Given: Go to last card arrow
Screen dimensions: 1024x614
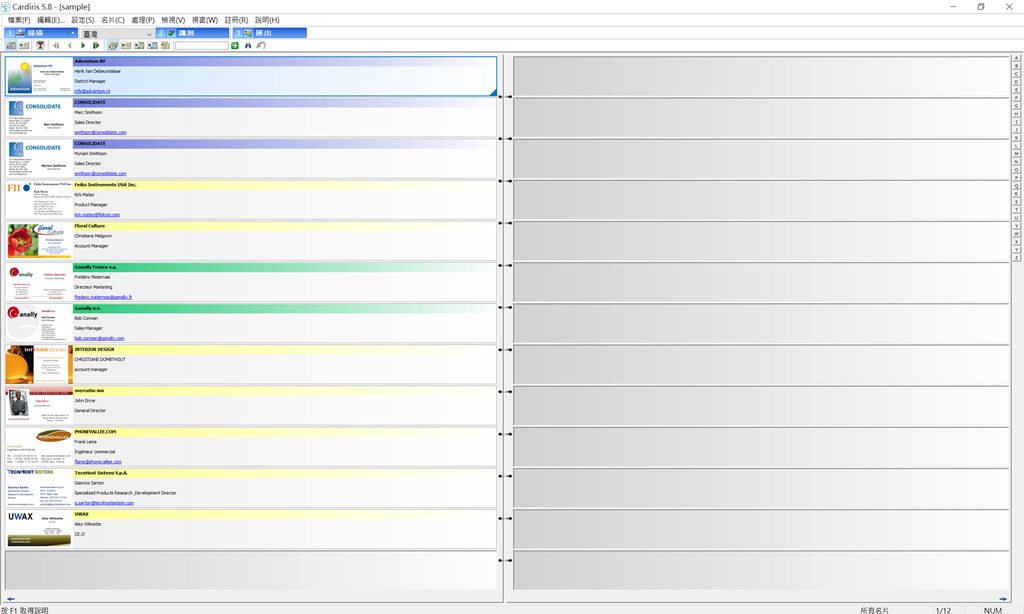Looking at the screenshot, I should point(96,46).
